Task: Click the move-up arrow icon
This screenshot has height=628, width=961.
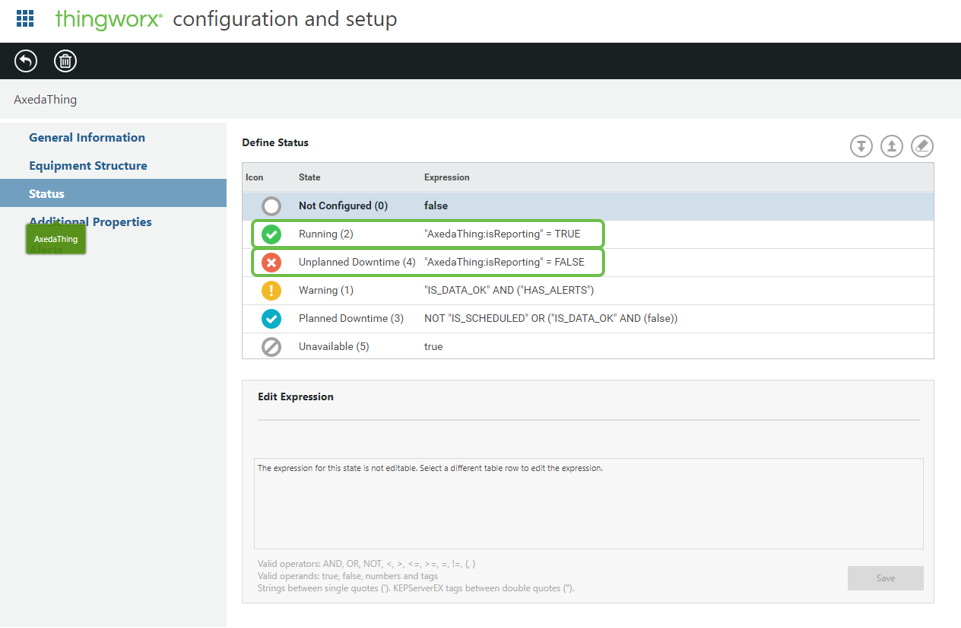Action: click(892, 146)
